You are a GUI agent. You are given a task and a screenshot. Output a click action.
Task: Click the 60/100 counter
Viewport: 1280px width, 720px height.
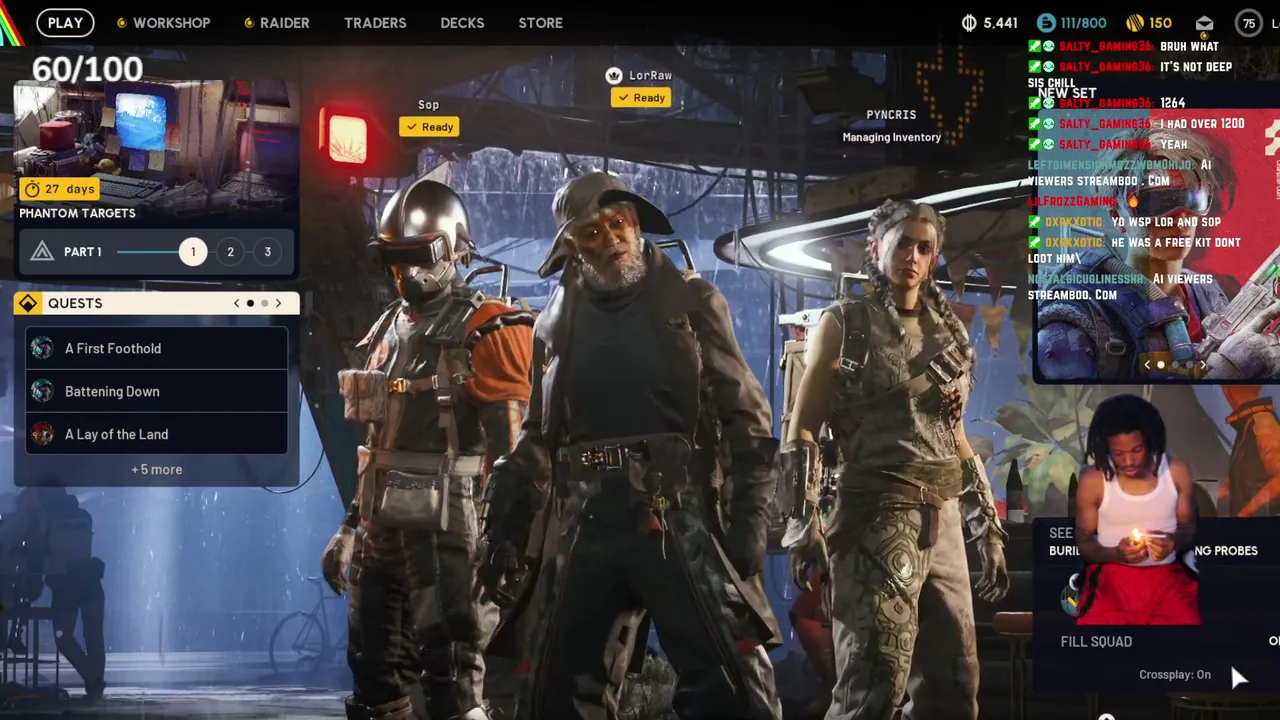[88, 69]
